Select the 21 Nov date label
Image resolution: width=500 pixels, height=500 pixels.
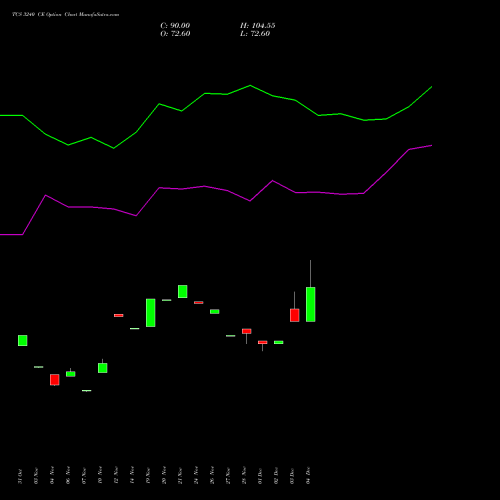[180, 476]
